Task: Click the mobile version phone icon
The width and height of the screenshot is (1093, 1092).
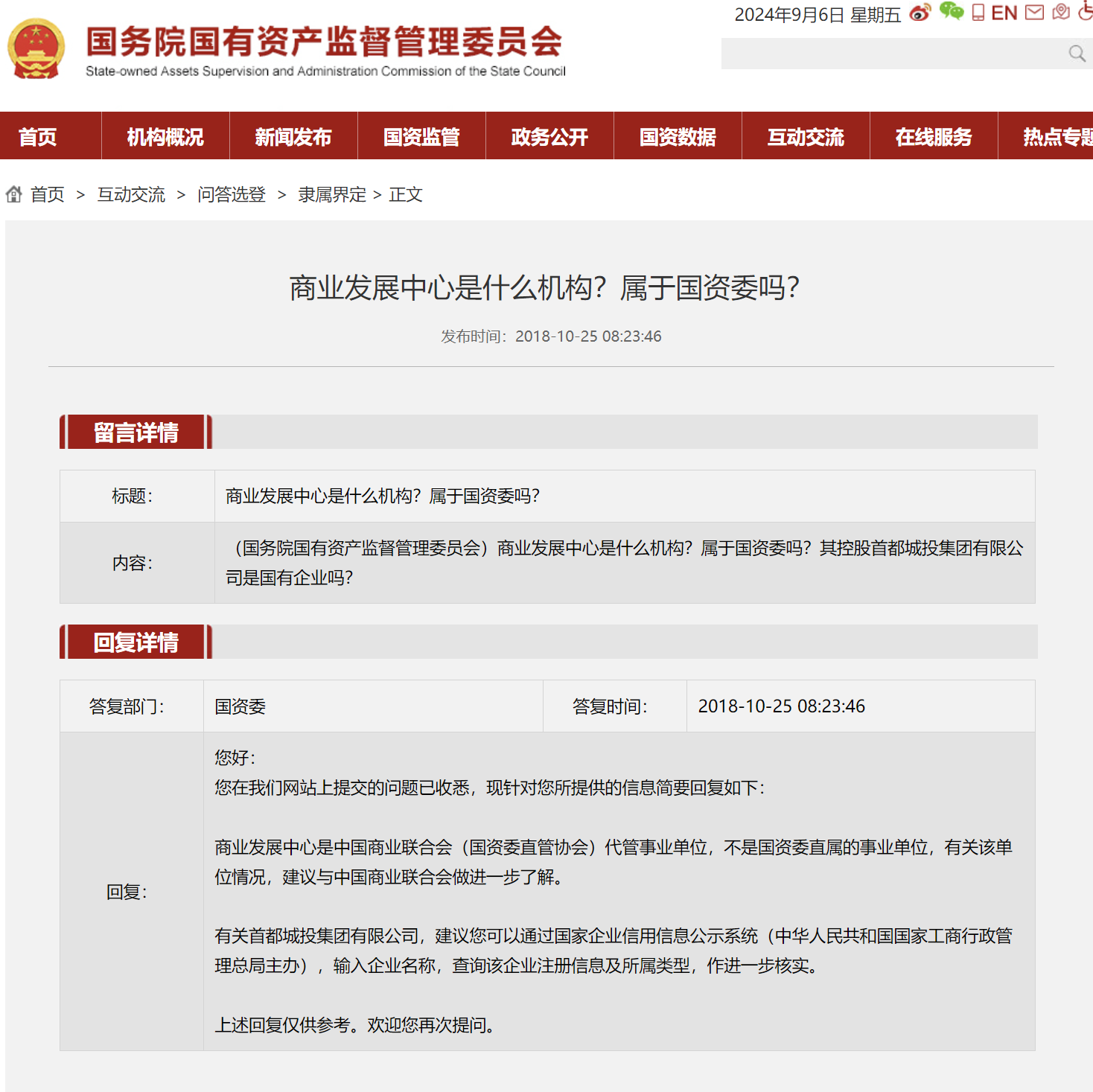Action: click(976, 13)
